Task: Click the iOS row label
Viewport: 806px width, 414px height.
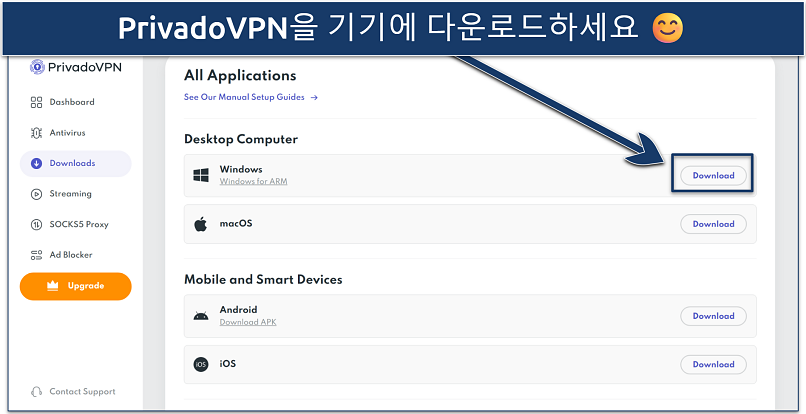Action: pos(228,364)
